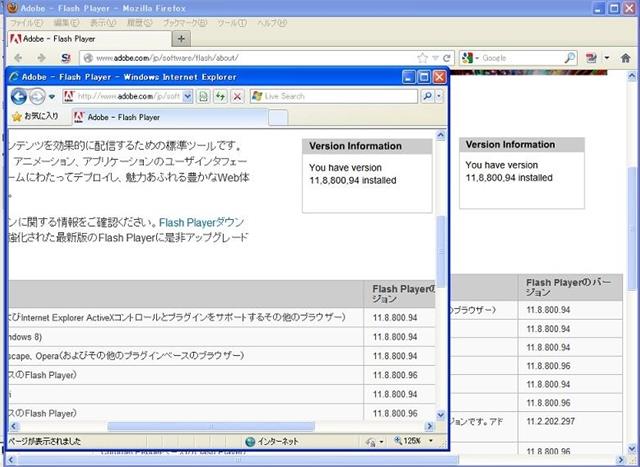The width and height of the screenshot is (640, 467).
Task: Click Firefox horizontal scrollbar left arrow
Action: tap(12, 460)
